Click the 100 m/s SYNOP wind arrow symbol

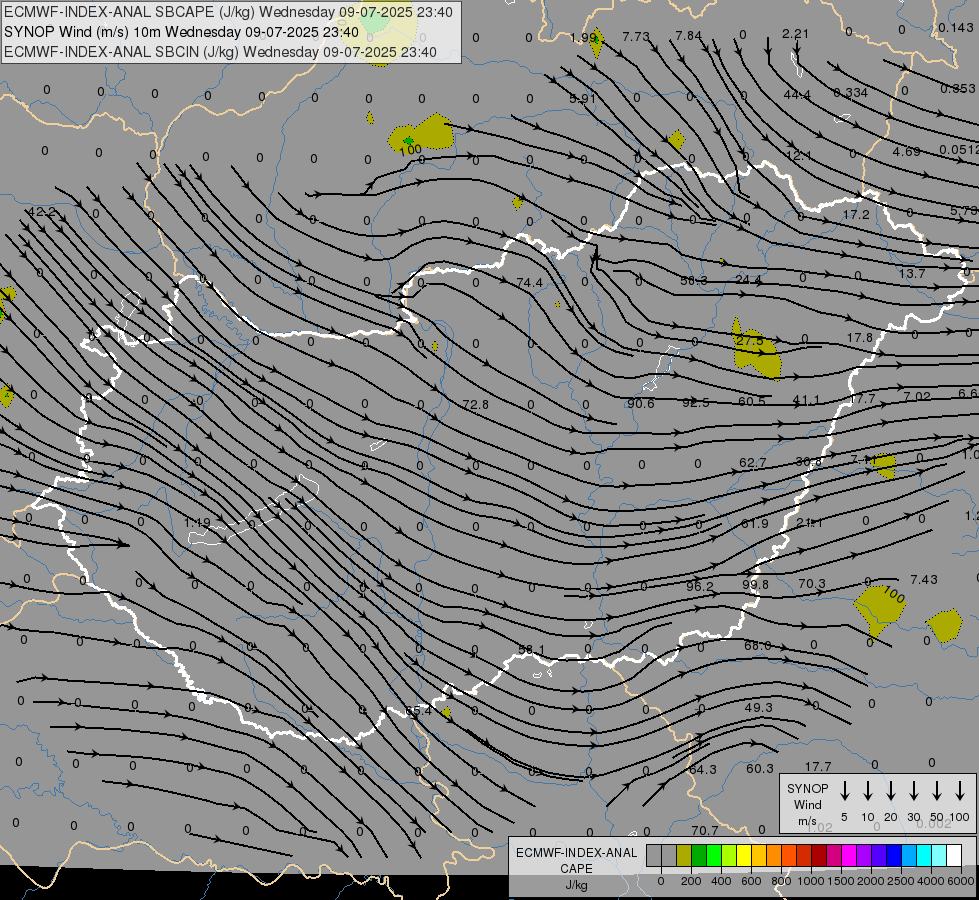tap(960, 790)
